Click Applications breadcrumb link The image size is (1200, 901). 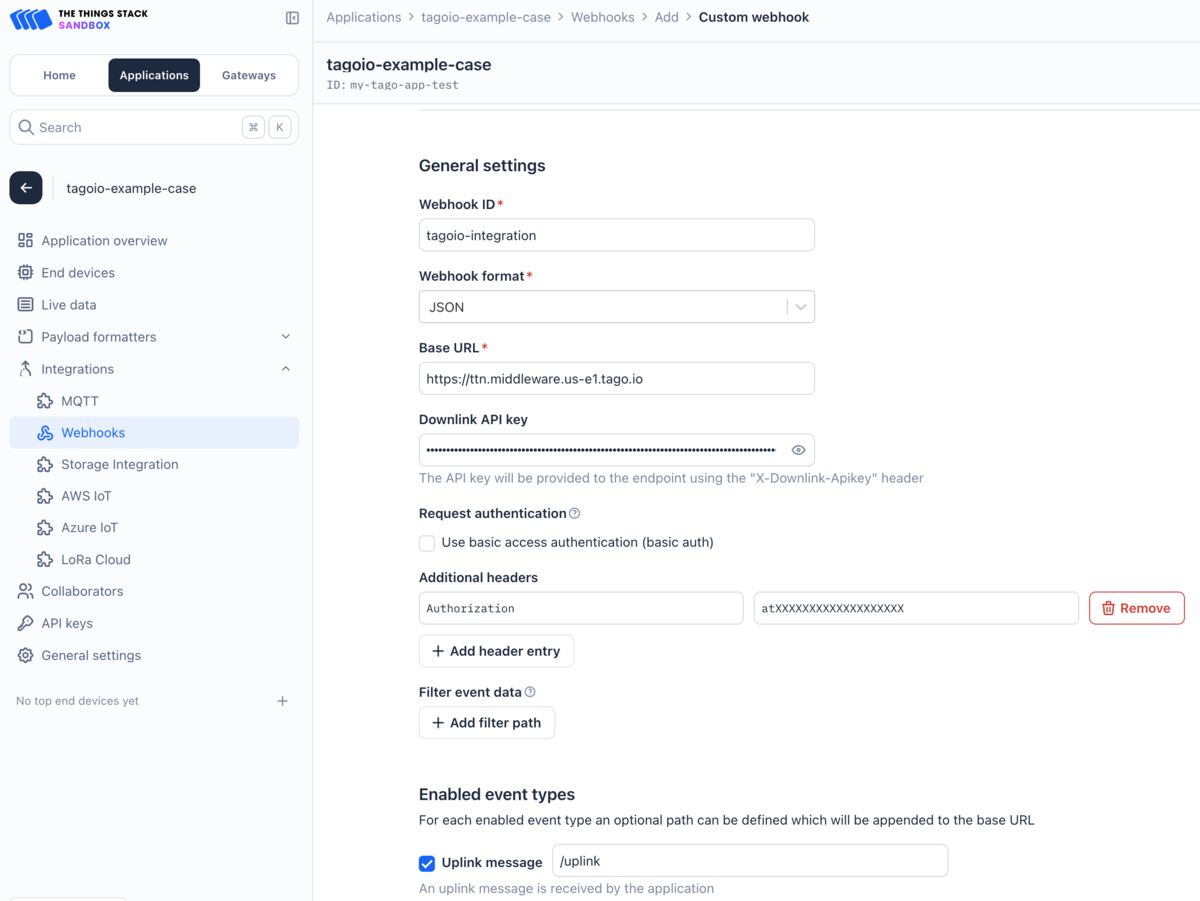(364, 17)
